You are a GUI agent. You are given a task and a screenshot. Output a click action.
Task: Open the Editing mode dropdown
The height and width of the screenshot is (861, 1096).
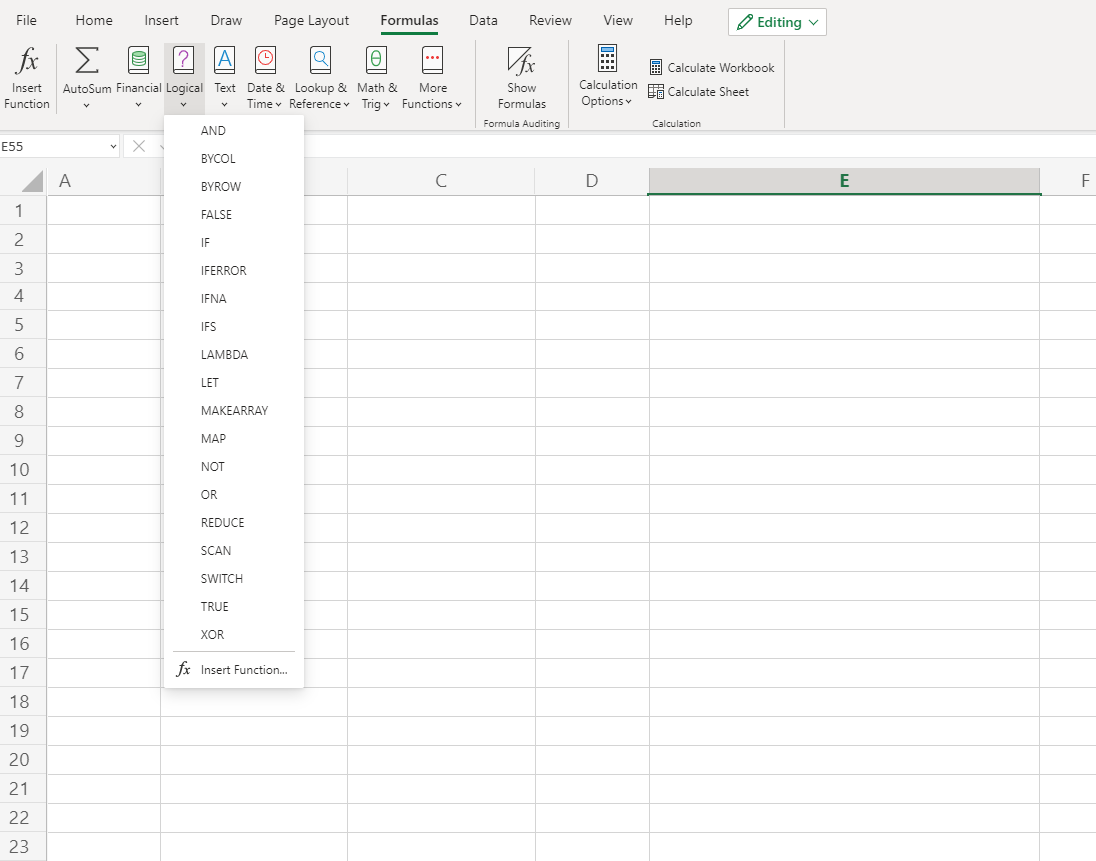point(777,22)
